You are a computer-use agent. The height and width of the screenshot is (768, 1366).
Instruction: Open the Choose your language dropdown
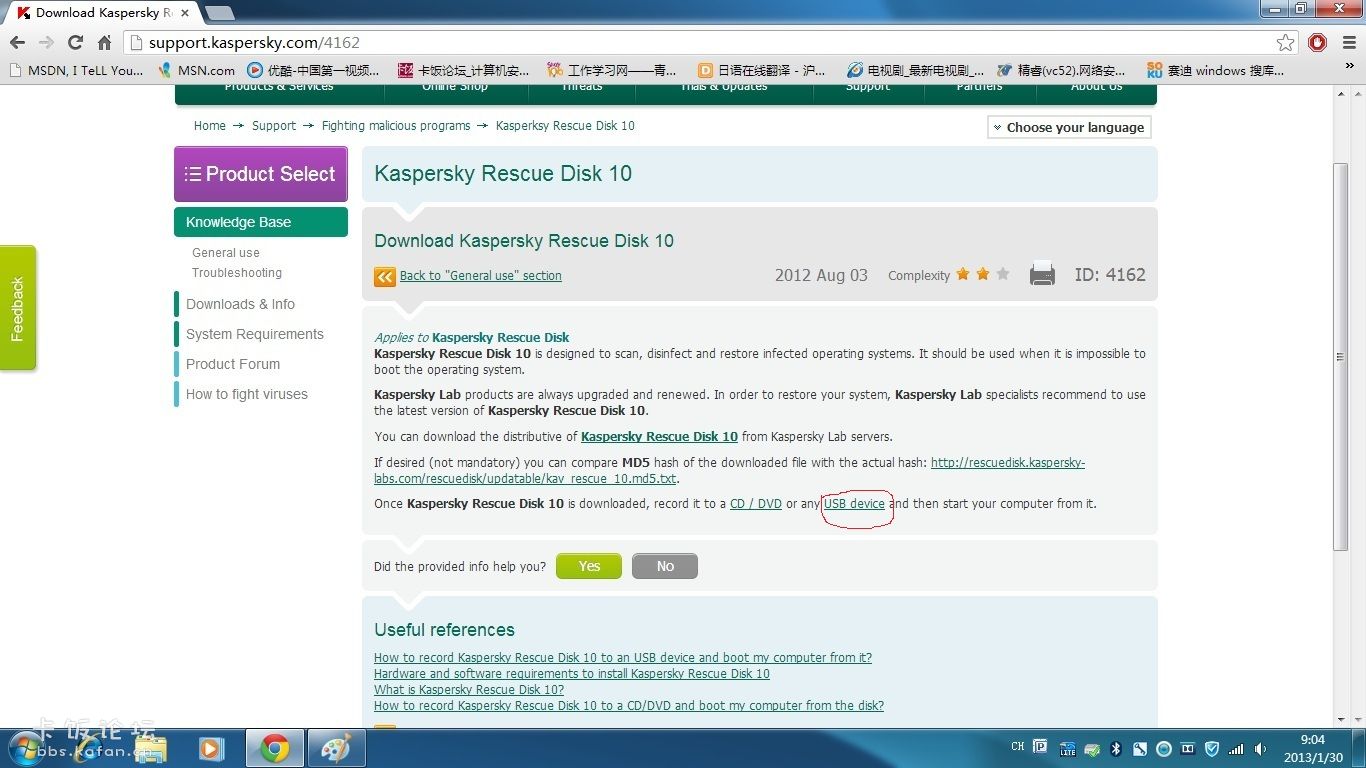[1069, 127]
